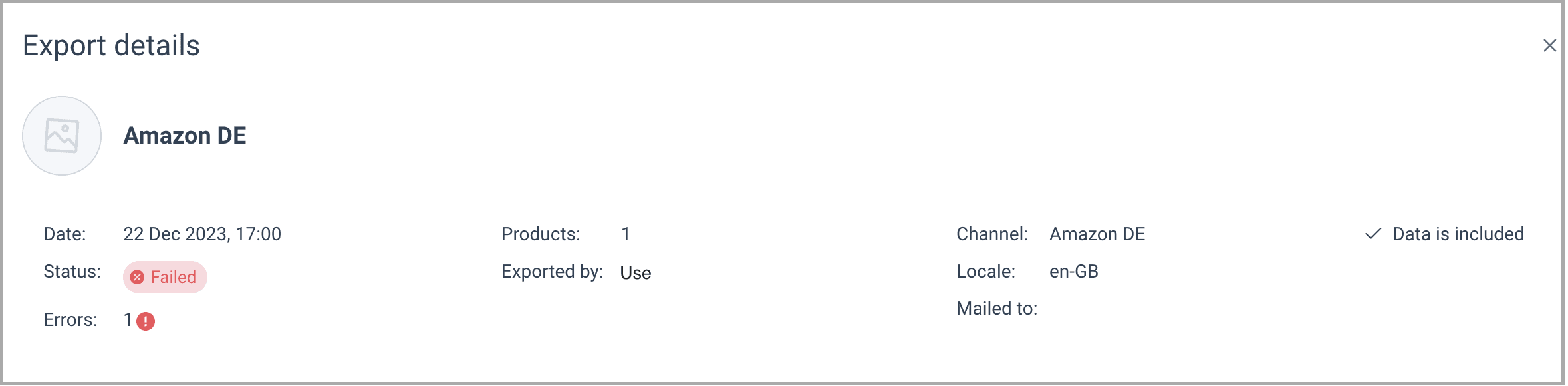The image size is (1568, 386).
Task: Click the Exported by user name
Action: pos(636,273)
